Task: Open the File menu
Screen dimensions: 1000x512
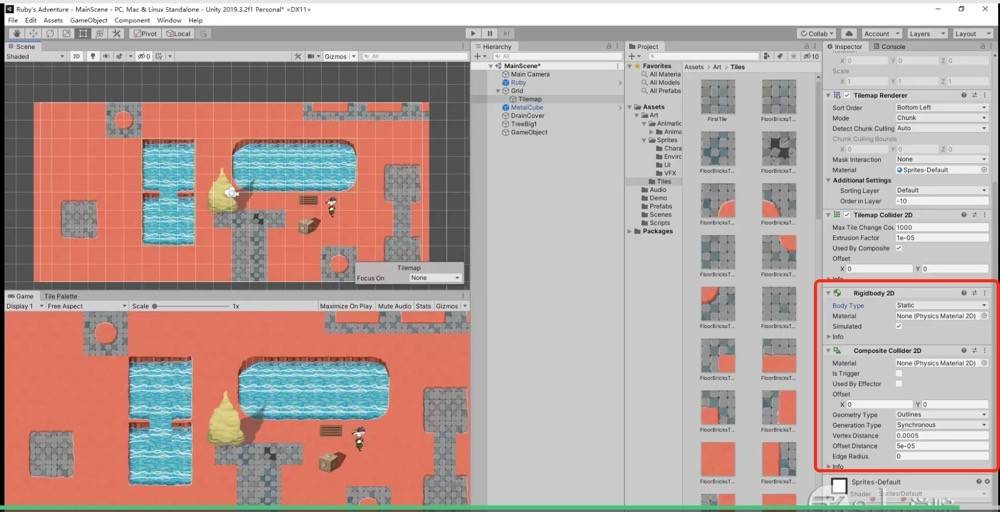Action: point(13,20)
